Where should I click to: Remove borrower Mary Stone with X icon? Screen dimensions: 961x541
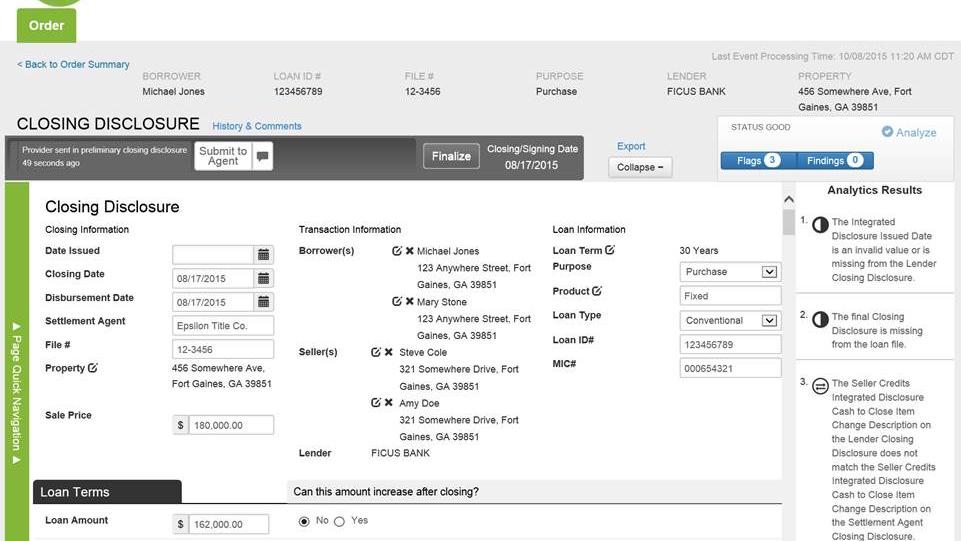tap(410, 301)
